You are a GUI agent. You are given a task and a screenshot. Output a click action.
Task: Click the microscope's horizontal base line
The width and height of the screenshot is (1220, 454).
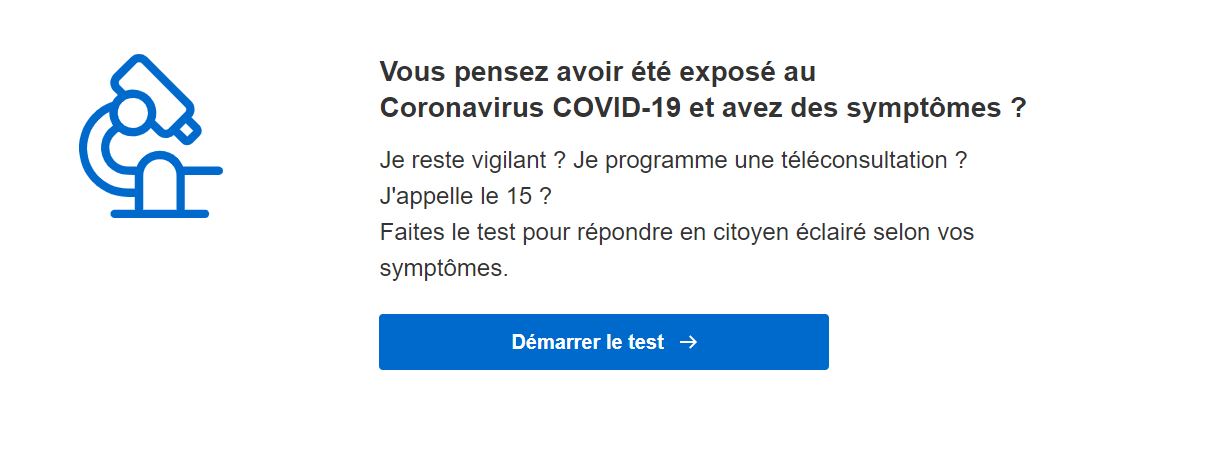160,213
